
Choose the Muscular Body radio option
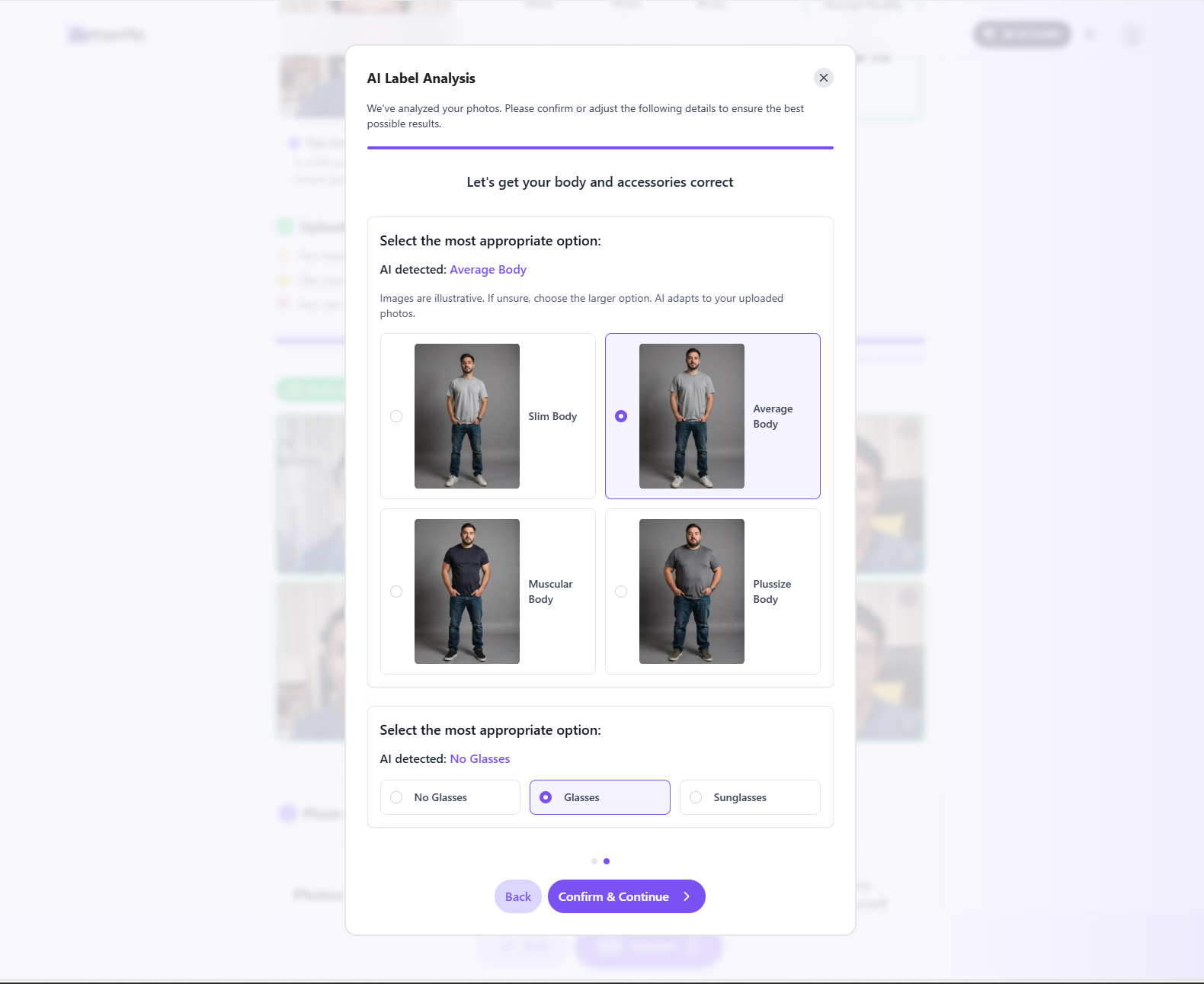click(x=396, y=591)
